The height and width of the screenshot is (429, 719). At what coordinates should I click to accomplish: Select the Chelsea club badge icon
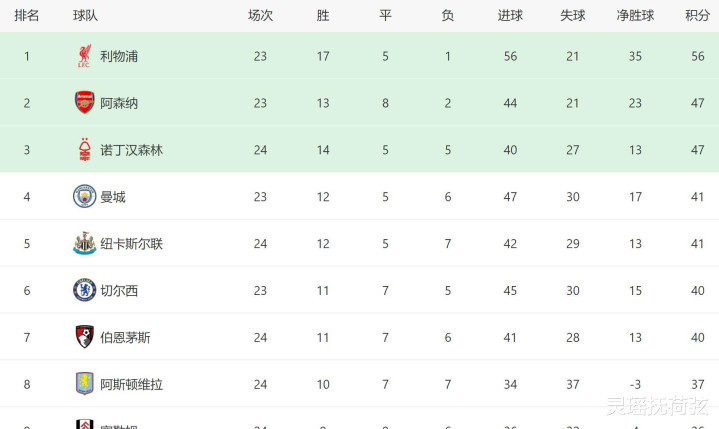pos(84,290)
